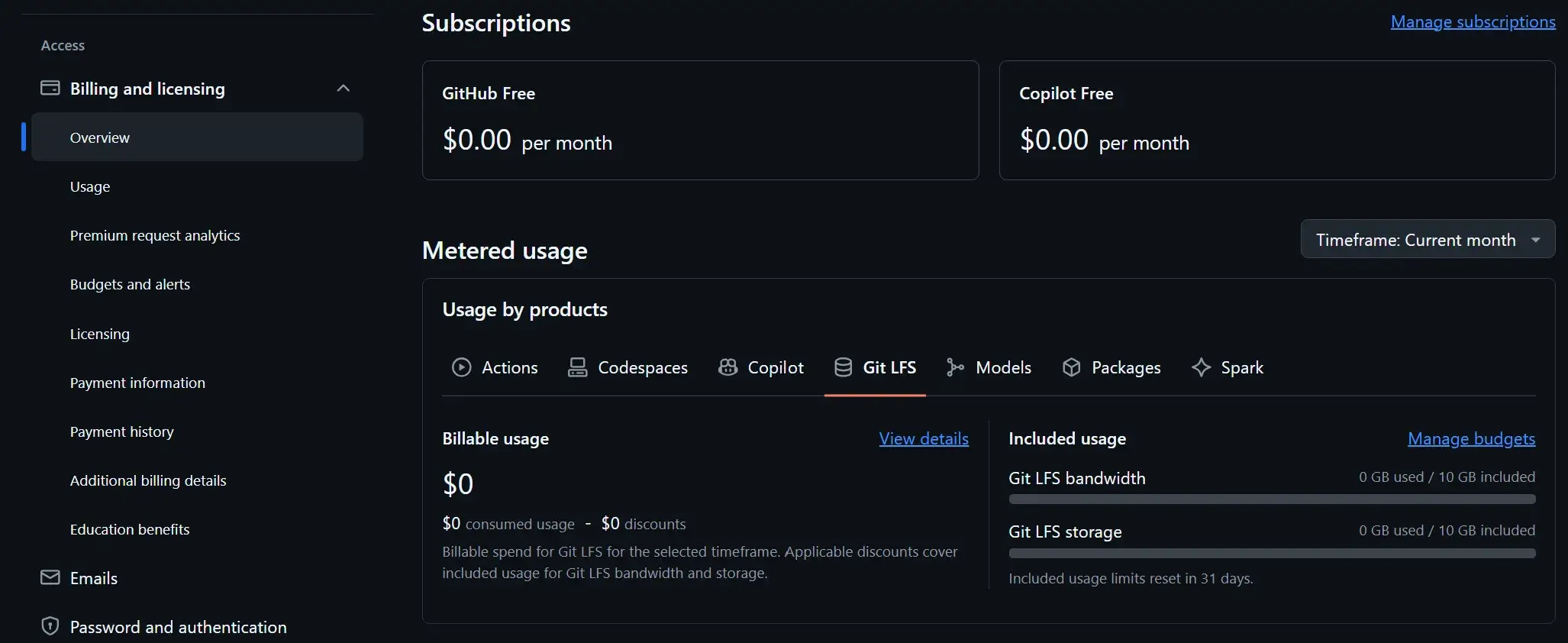Open the Usage sidebar item

pos(90,186)
